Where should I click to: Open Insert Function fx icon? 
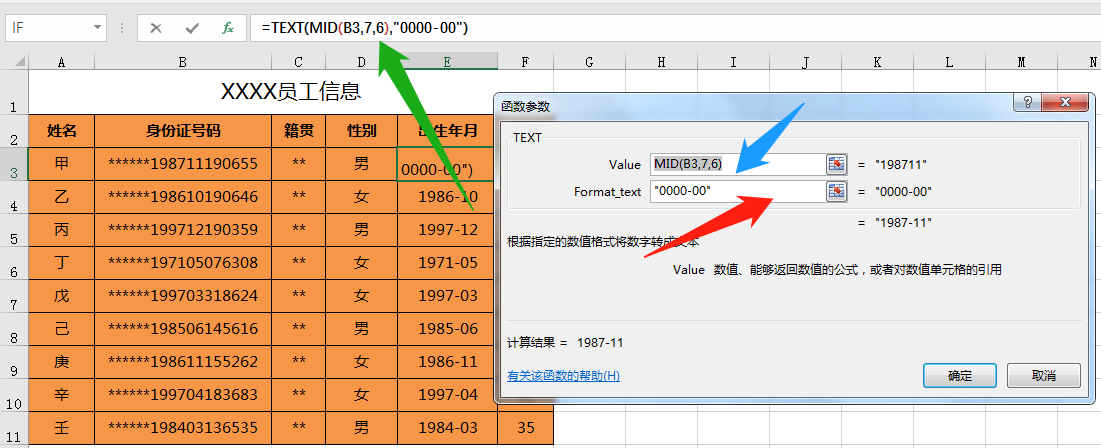point(228,29)
